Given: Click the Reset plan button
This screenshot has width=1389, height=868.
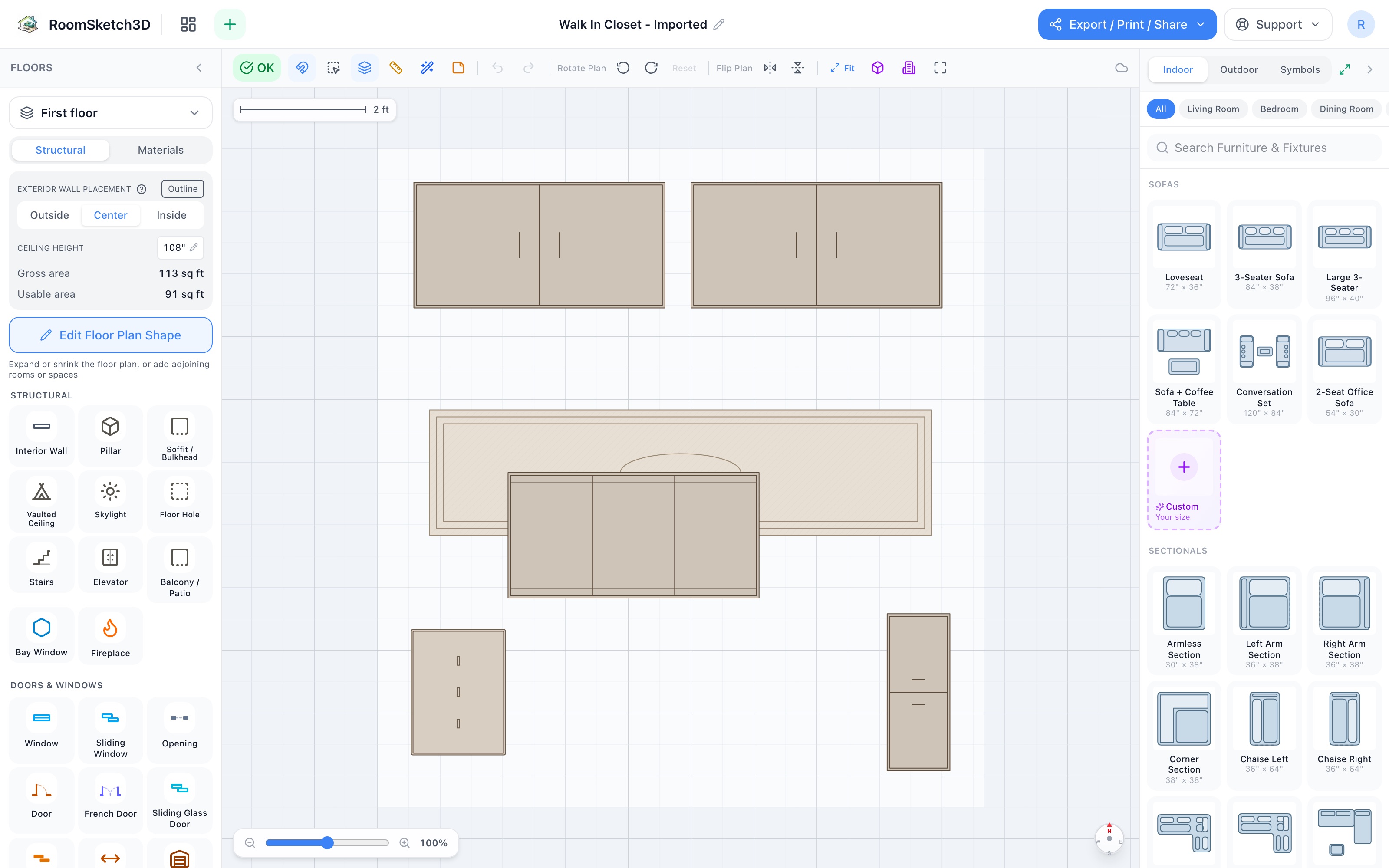Looking at the screenshot, I should coord(684,68).
